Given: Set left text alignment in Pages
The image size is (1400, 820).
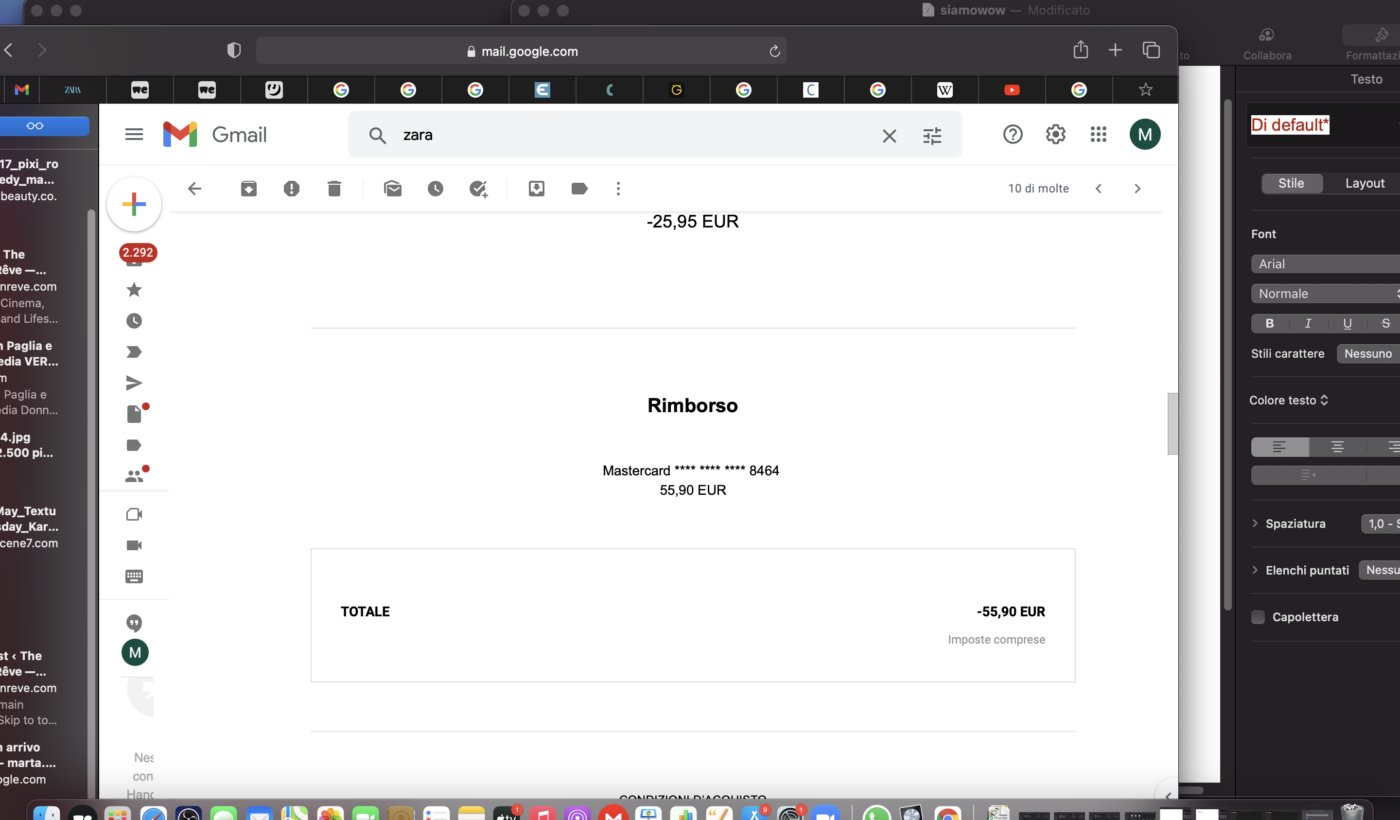Looking at the screenshot, I should point(1280,447).
